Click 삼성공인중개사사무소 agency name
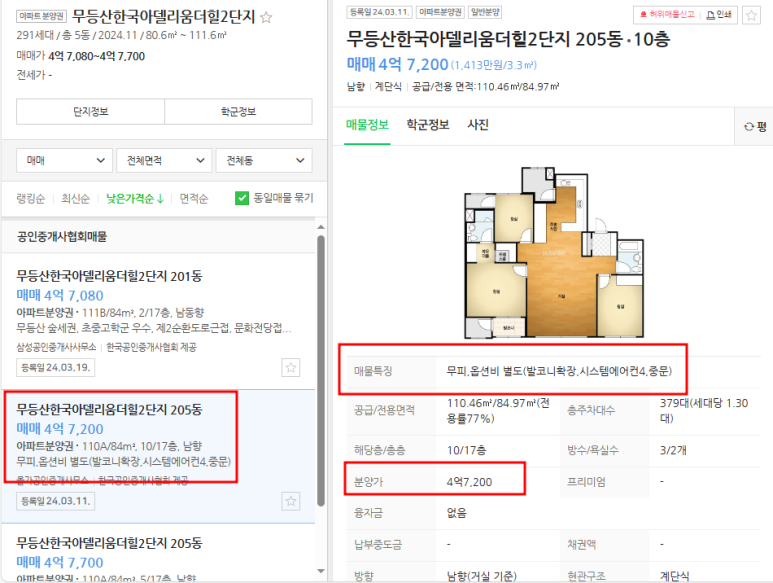This screenshot has height=583, width=773. [56, 347]
